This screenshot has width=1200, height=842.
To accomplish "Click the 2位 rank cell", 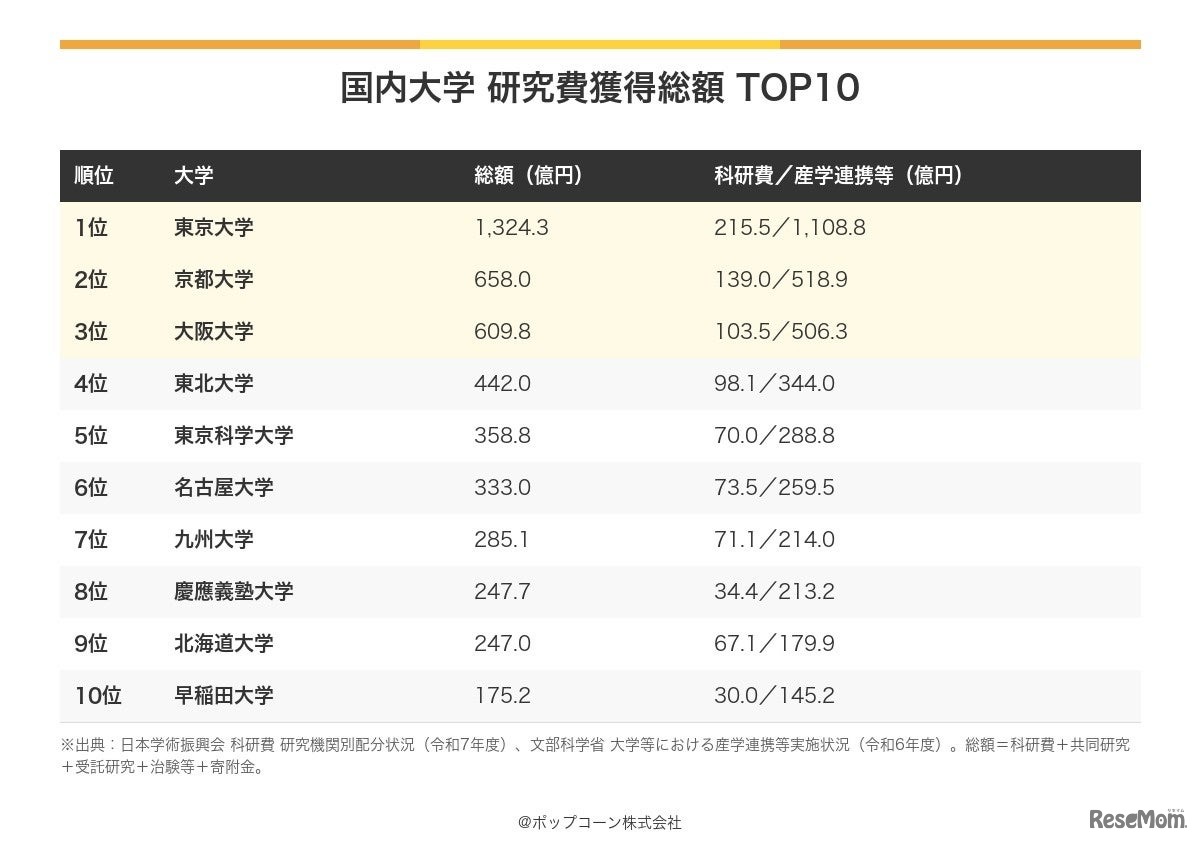I will (x=91, y=280).
